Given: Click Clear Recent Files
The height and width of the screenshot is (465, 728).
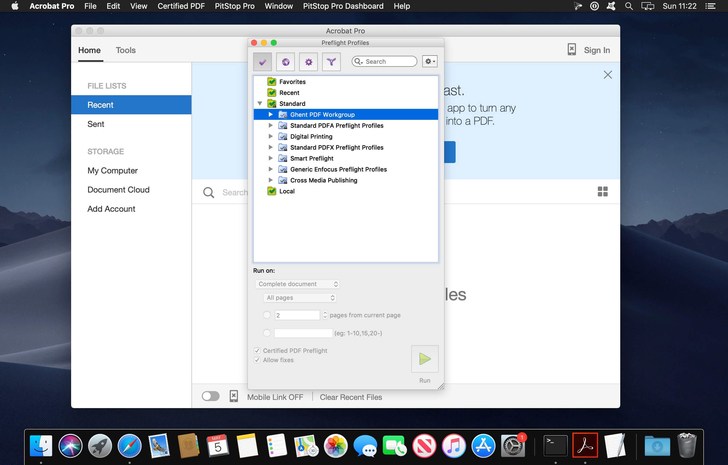Looking at the screenshot, I should coord(351,397).
